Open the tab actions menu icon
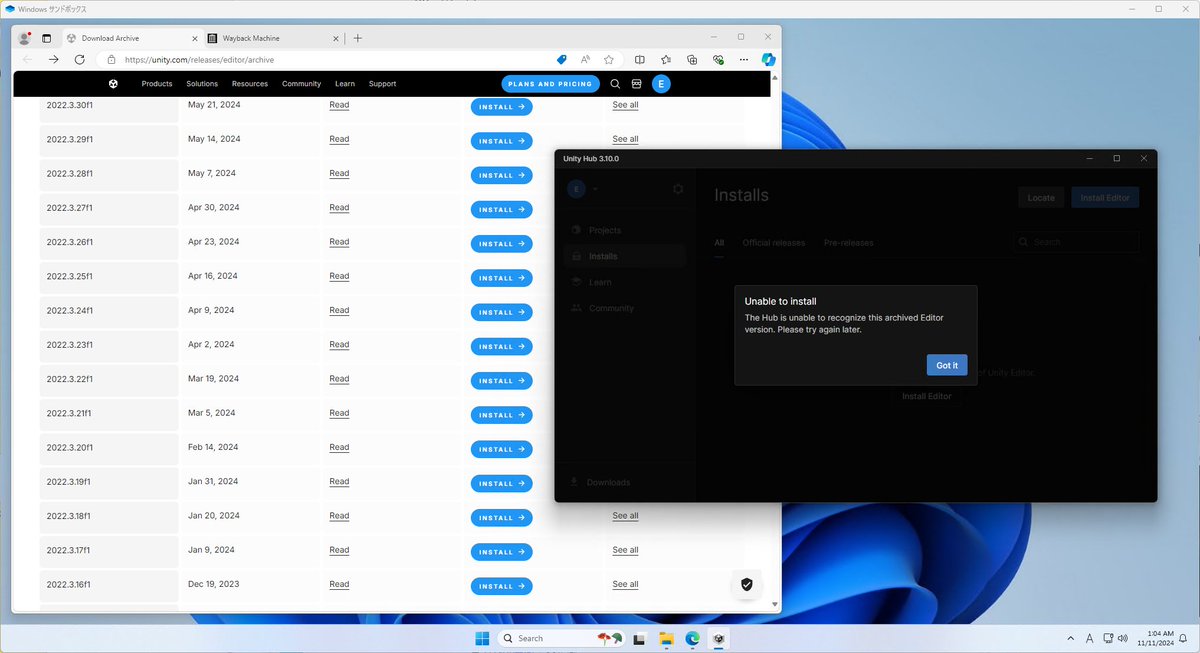 point(46,38)
